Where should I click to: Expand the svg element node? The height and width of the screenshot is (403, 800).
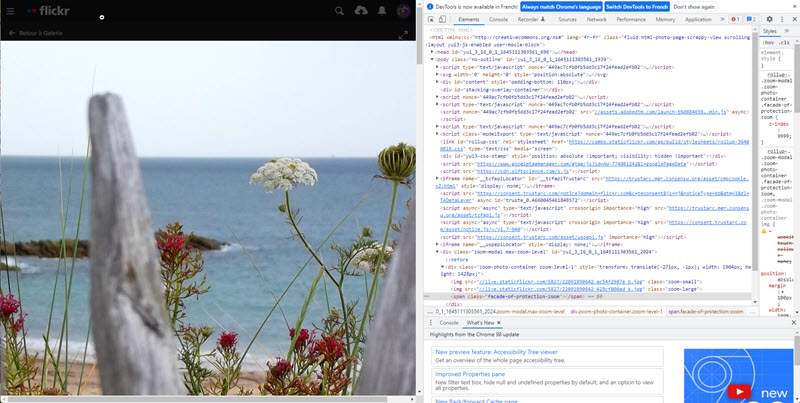[x=437, y=74]
